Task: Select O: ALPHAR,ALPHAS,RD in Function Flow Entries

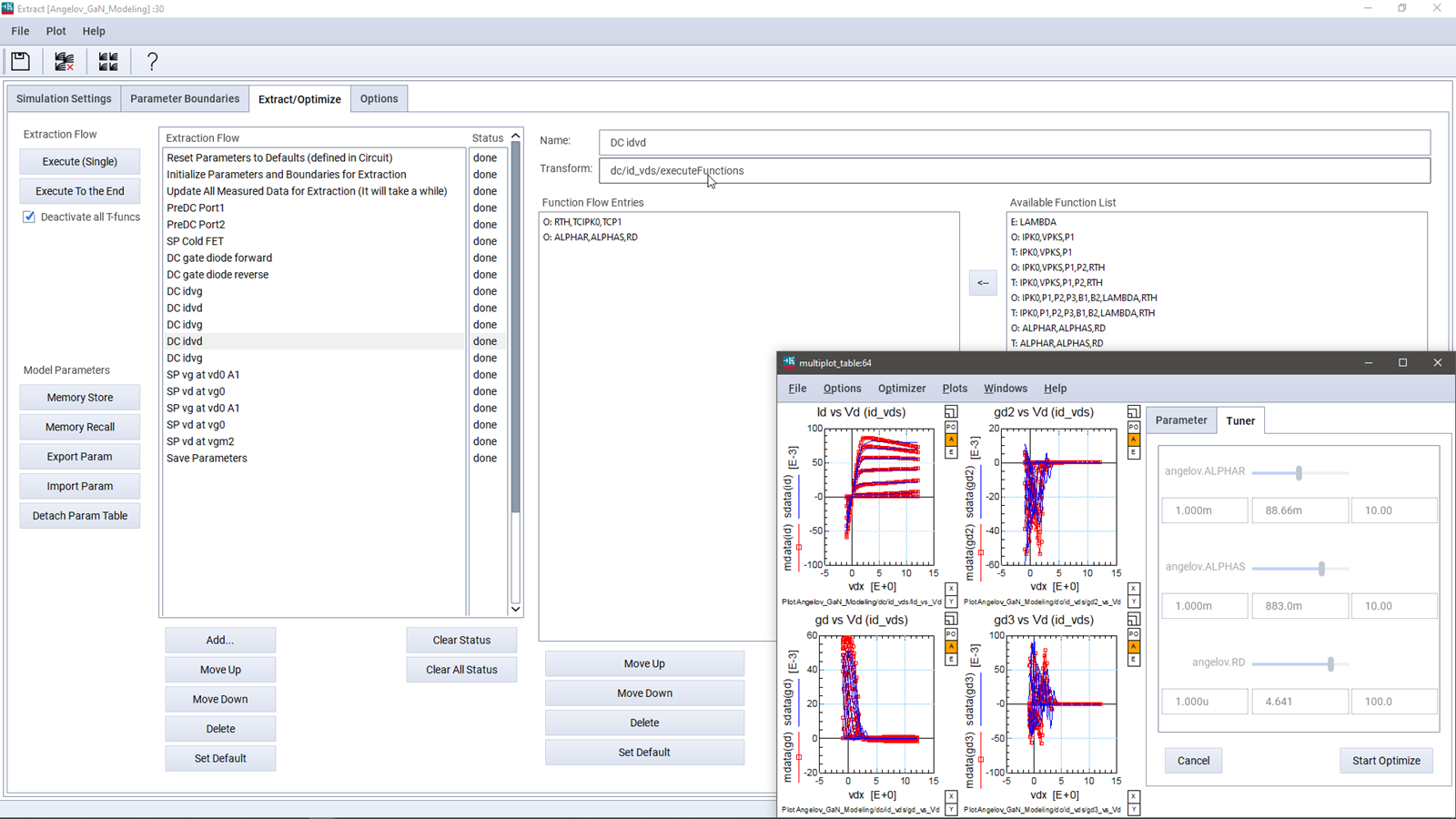Action: tap(591, 237)
